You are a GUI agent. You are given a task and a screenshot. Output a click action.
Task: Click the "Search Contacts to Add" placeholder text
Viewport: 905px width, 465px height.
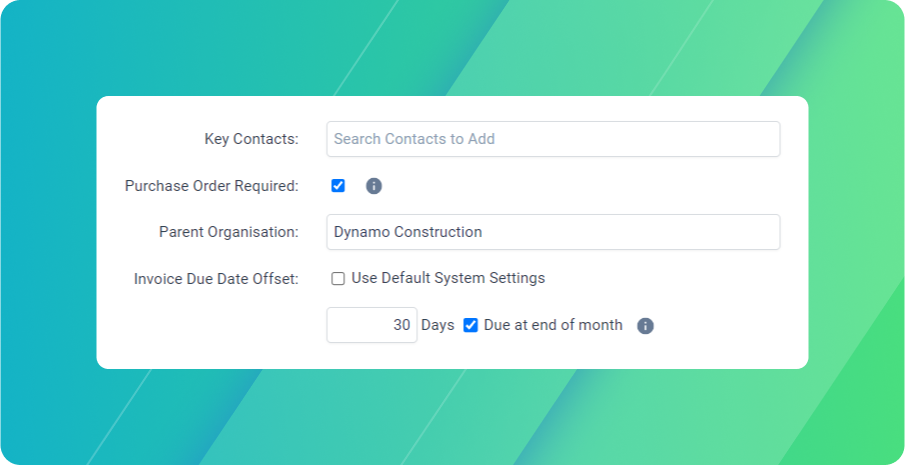414,139
